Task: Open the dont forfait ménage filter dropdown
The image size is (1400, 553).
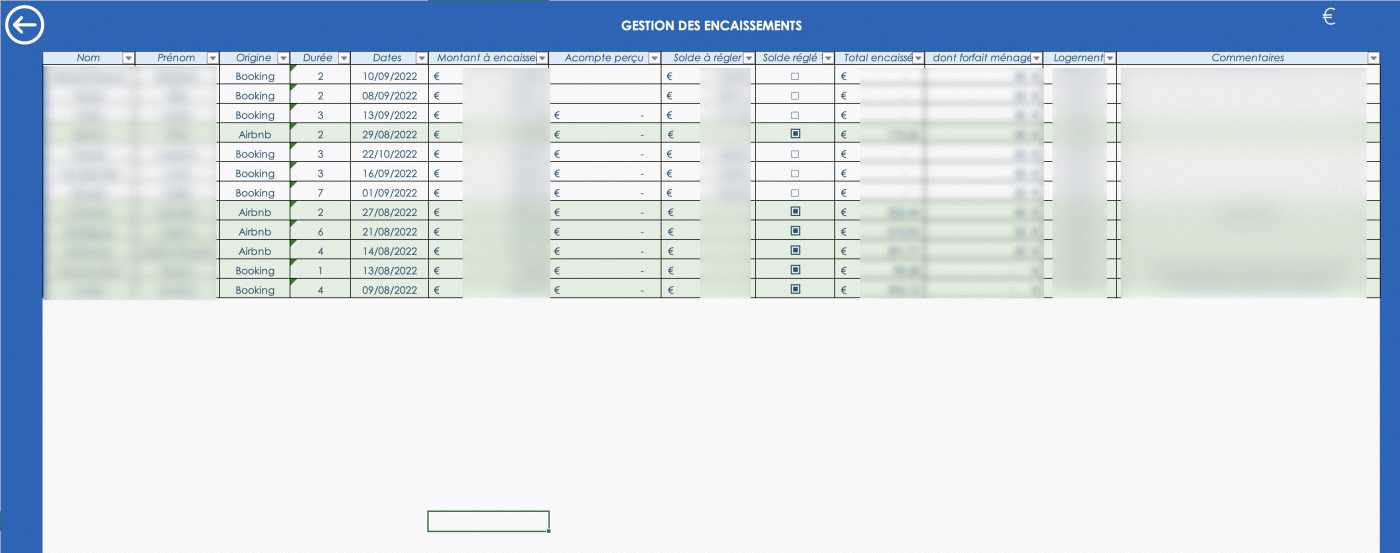Action: 1037,58
